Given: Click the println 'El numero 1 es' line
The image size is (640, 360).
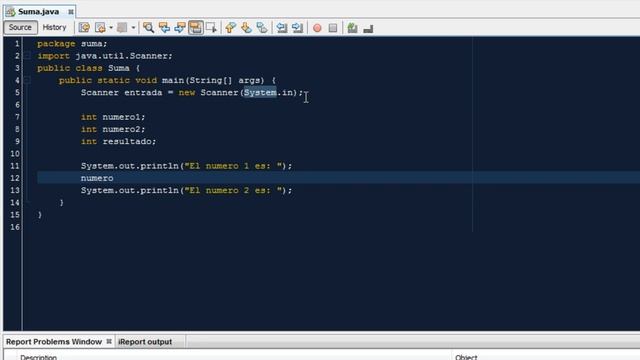Looking at the screenshot, I should (187, 166).
